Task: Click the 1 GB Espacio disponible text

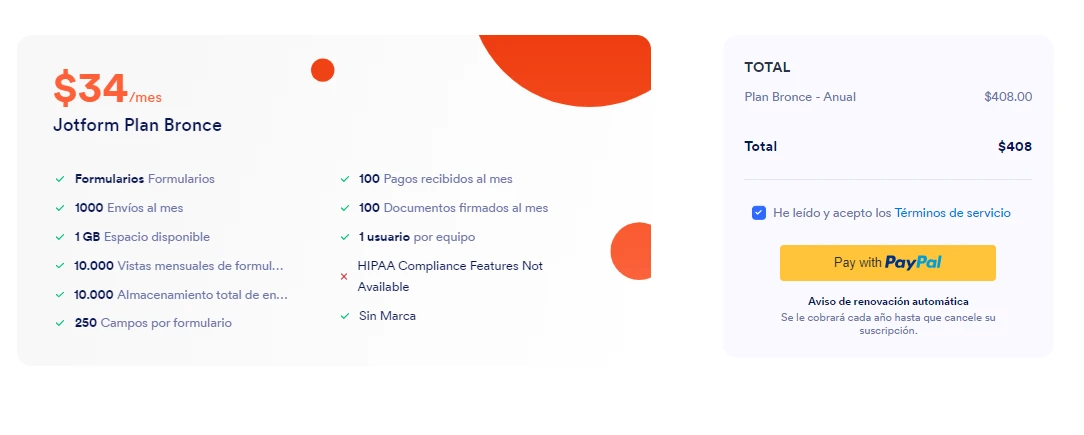Action: (142, 237)
